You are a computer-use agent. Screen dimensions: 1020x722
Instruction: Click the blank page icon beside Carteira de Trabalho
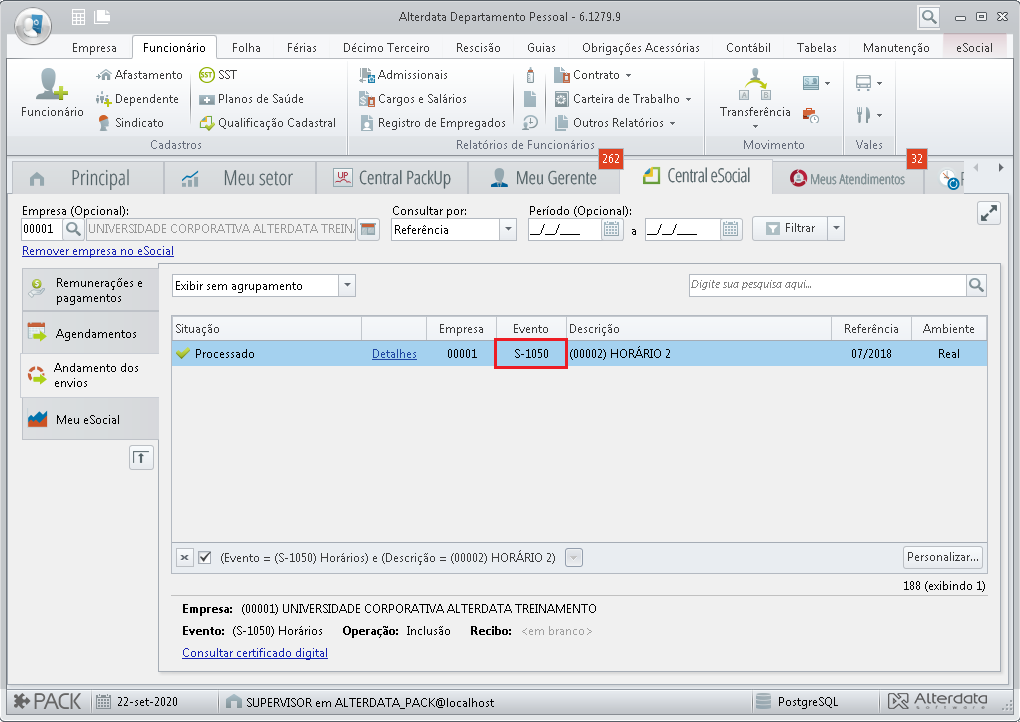click(x=530, y=99)
